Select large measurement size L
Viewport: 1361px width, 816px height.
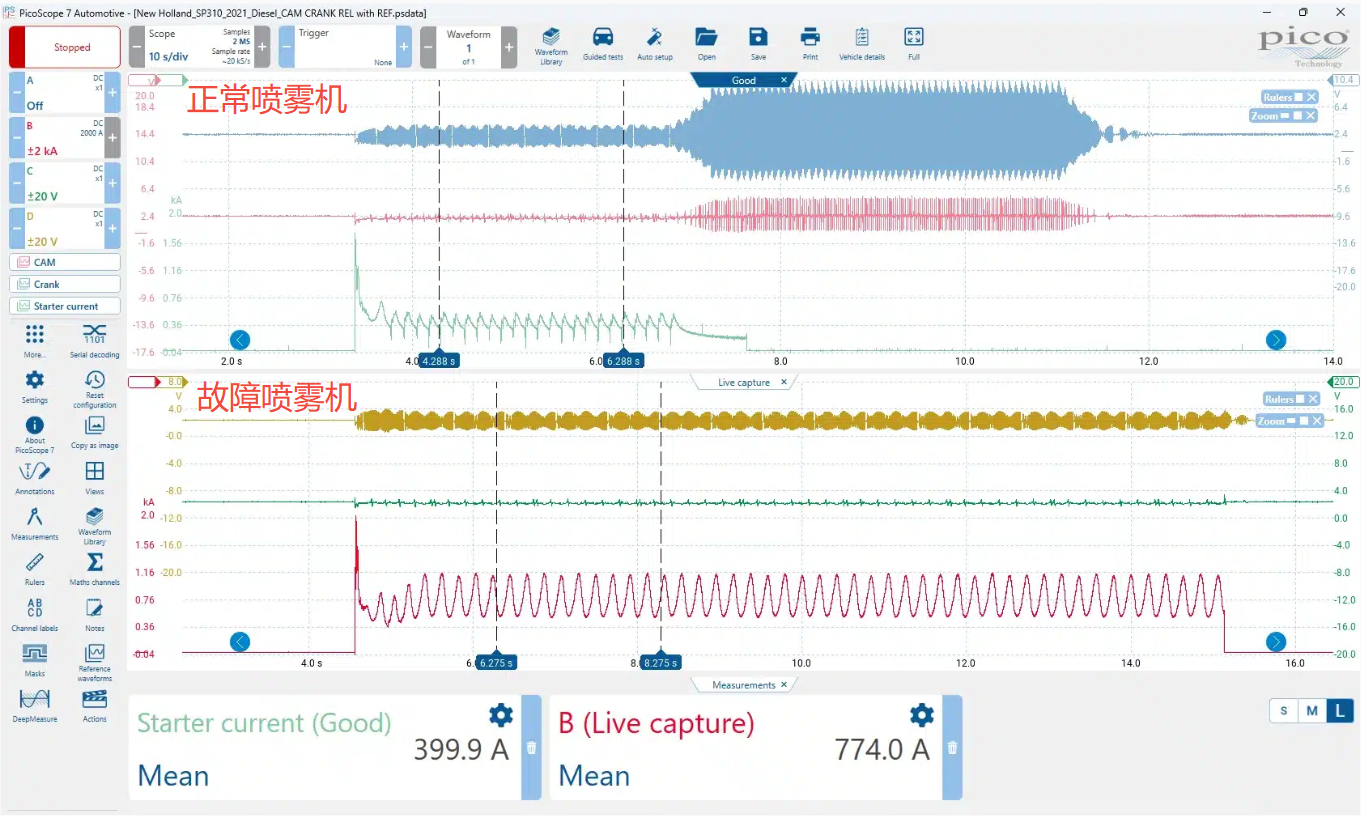(x=1338, y=711)
